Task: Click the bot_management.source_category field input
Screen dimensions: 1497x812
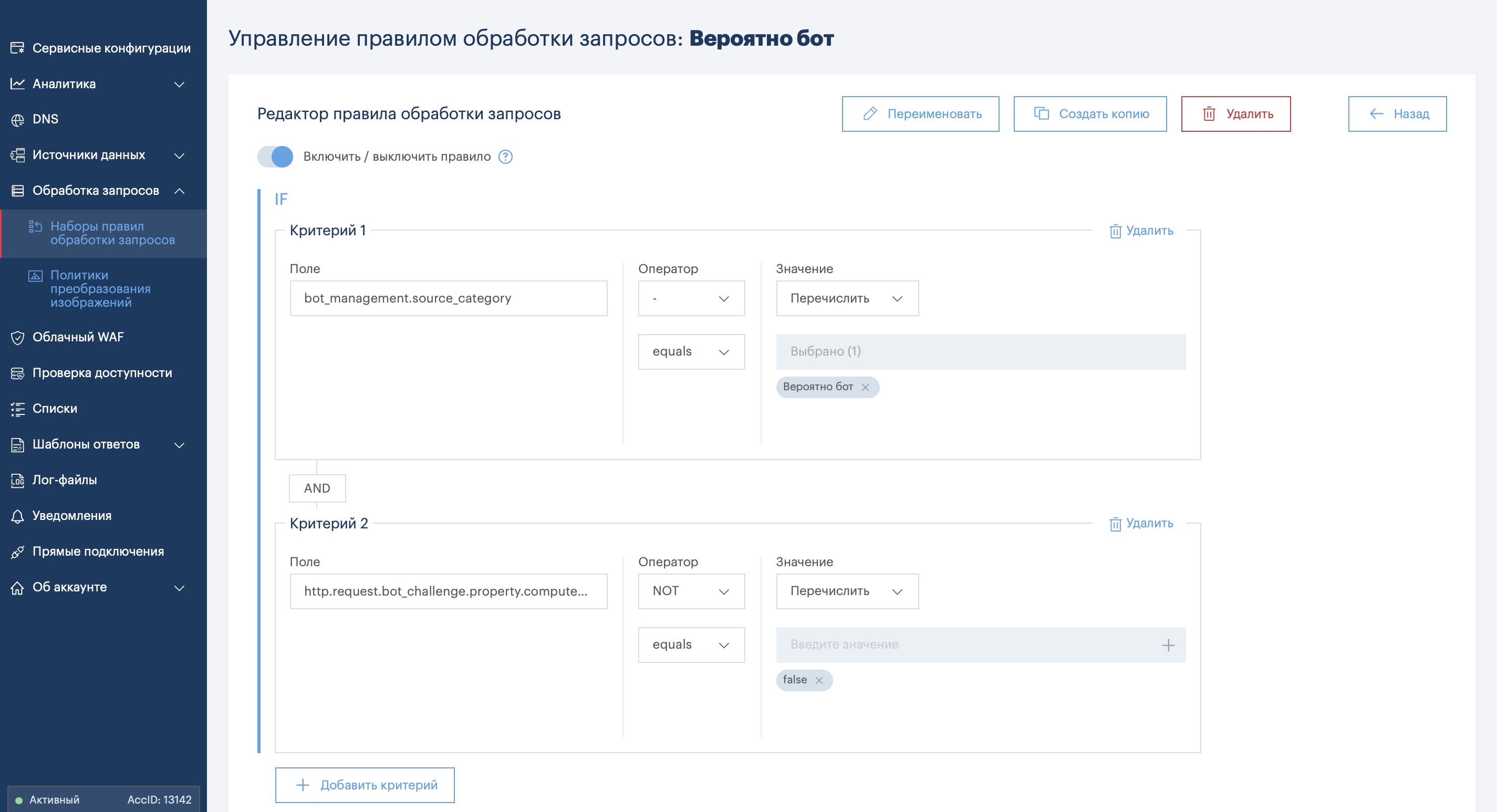Action: pos(448,298)
